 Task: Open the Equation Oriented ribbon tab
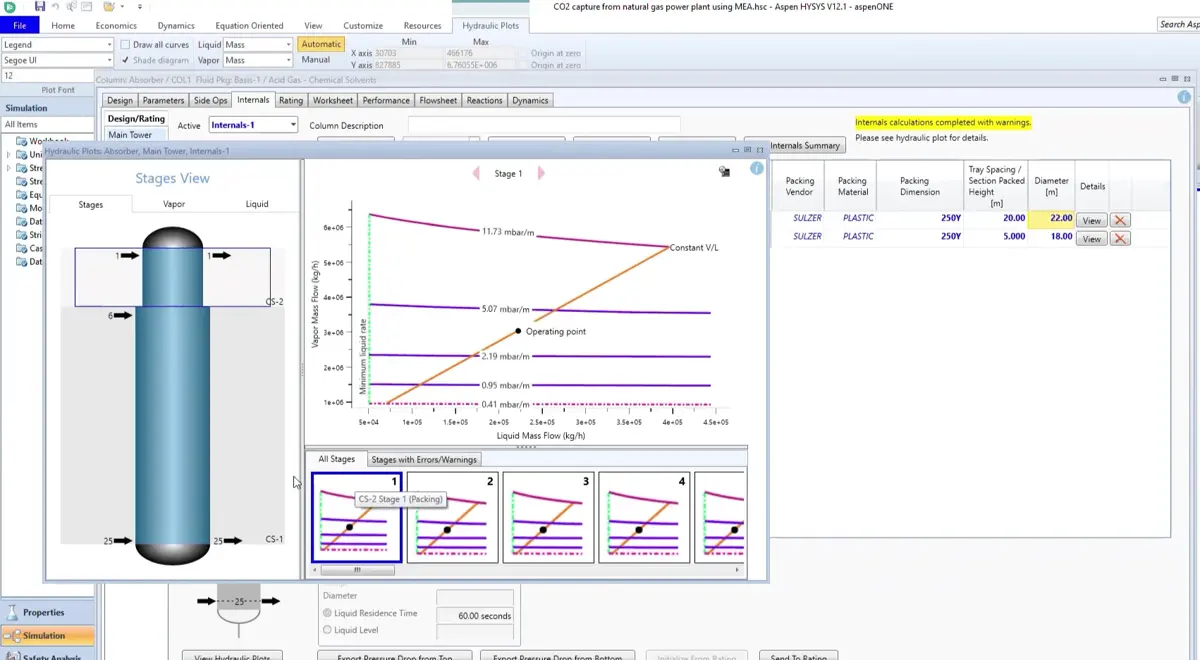point(248,25)
